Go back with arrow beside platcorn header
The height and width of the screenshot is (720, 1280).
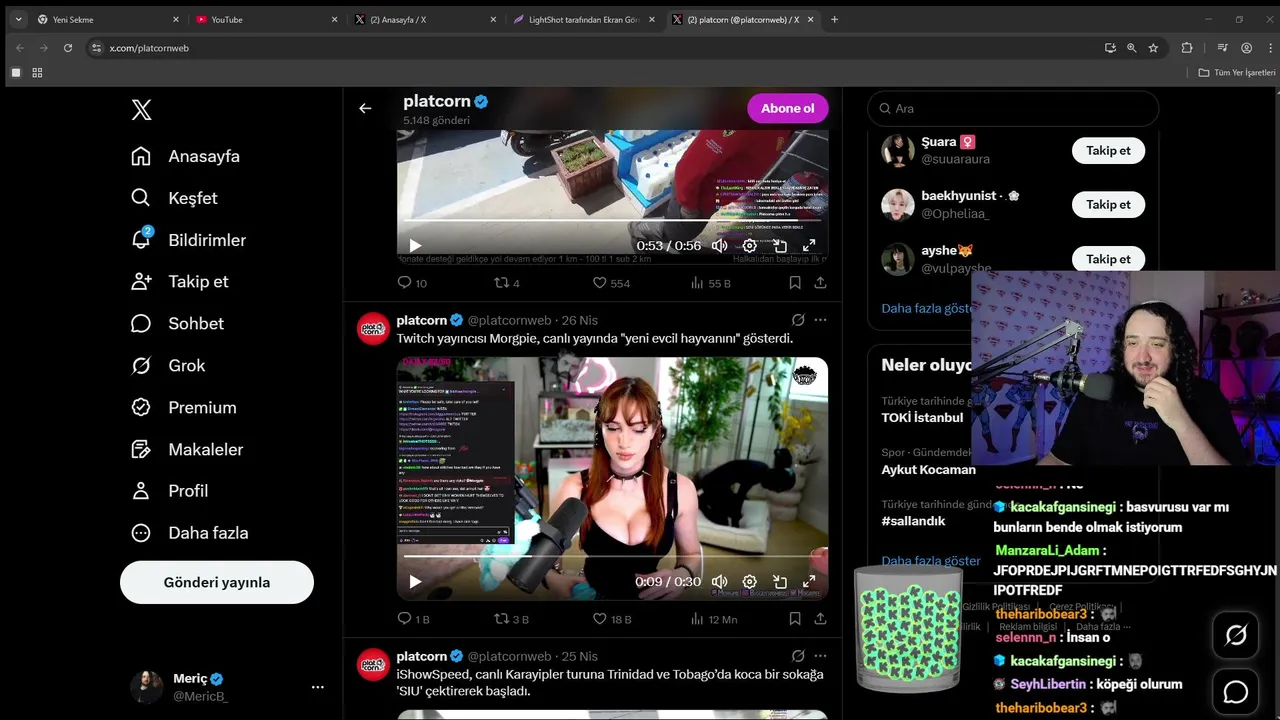tap(365, 108)
